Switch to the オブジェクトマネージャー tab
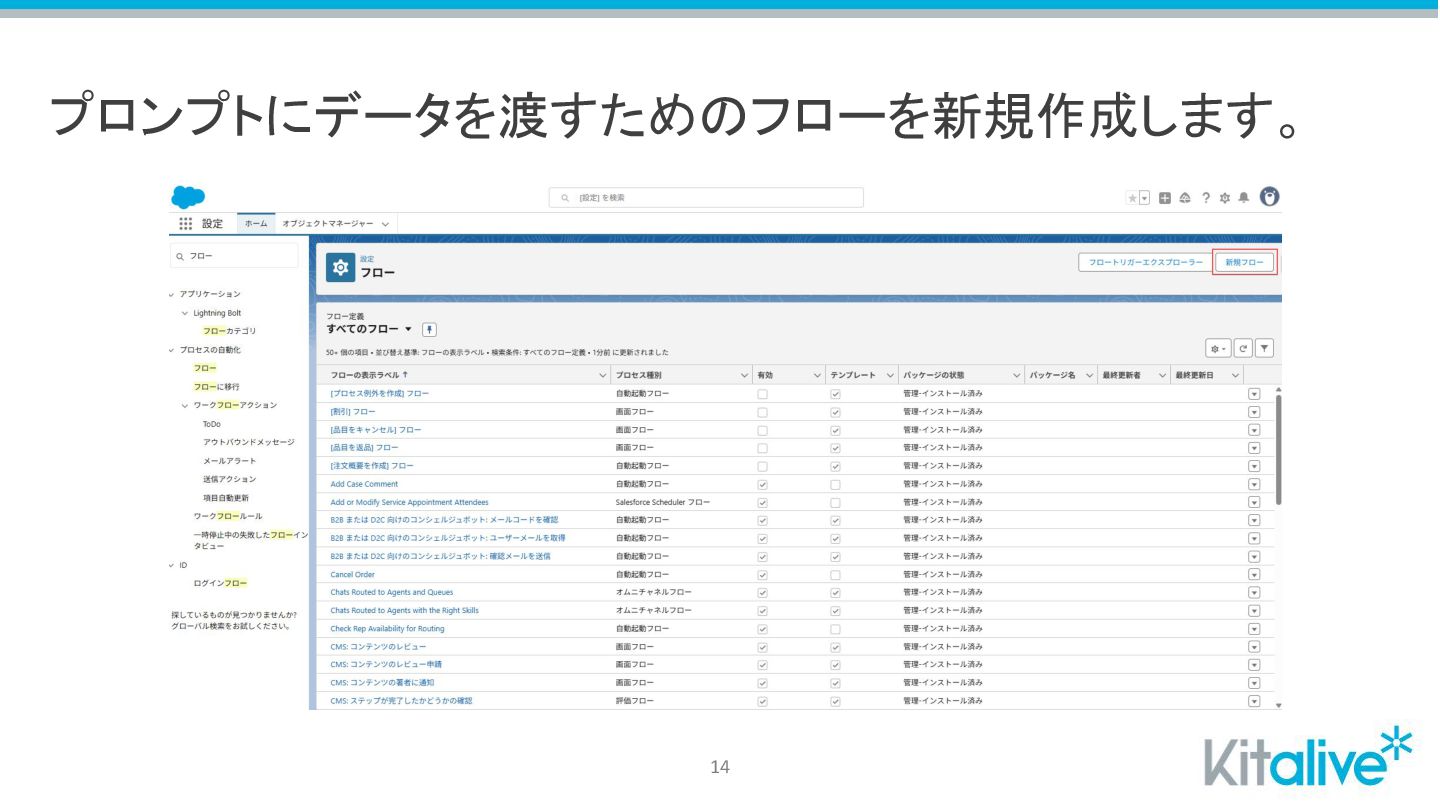Viewport: 1440px width, 810px height. click(328, 224)
